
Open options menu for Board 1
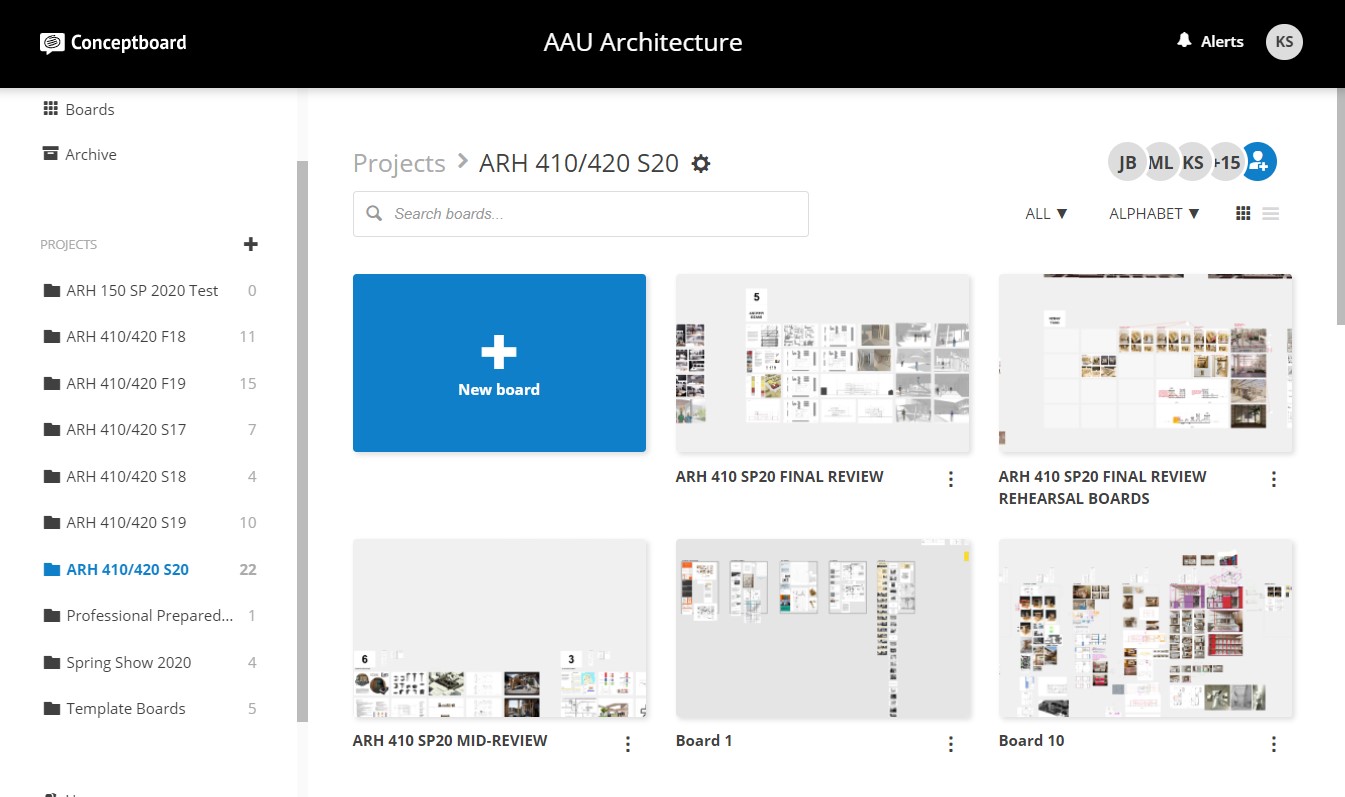[x=950, y=744]
